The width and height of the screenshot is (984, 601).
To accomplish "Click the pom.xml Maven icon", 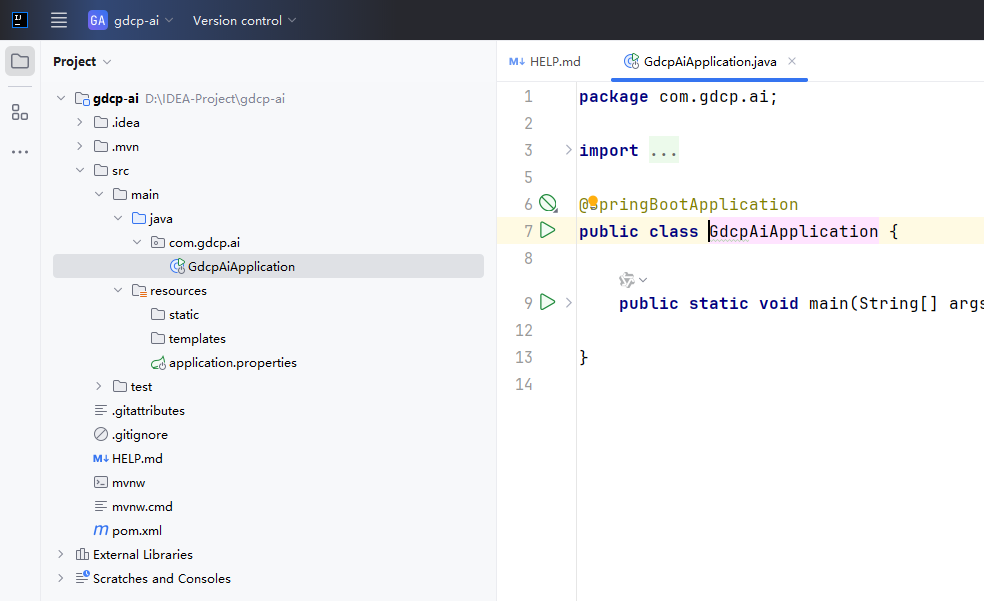I will pos(100,530).
